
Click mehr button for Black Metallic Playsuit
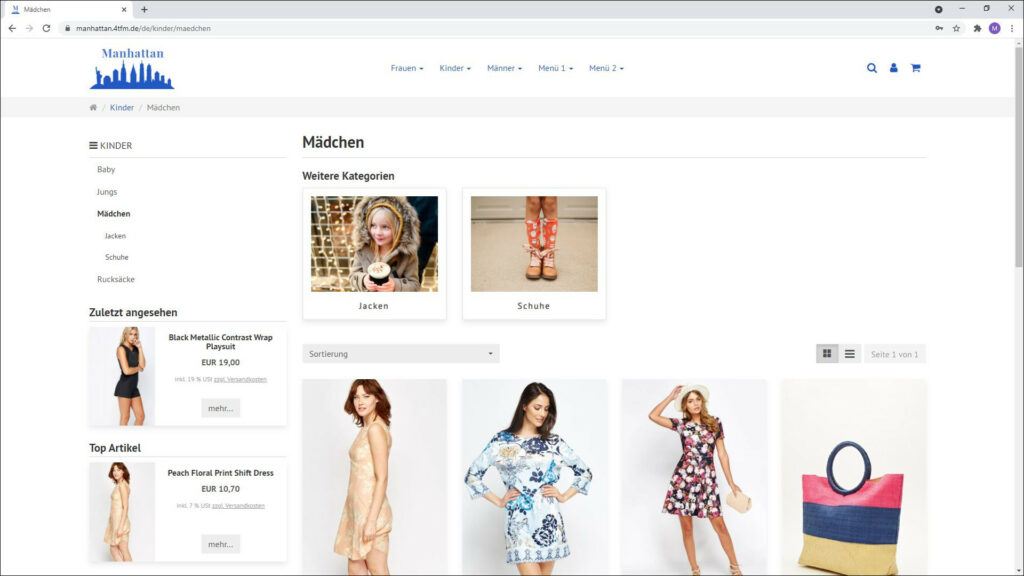(220, 408)
